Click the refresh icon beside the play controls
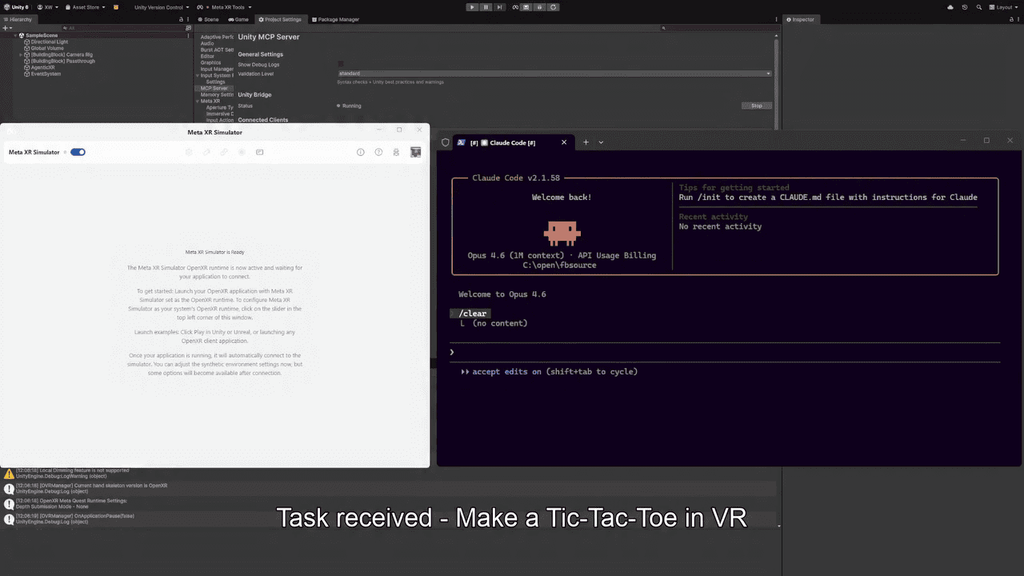Viewport: 1024px width, 576px height. coord(553,7)
